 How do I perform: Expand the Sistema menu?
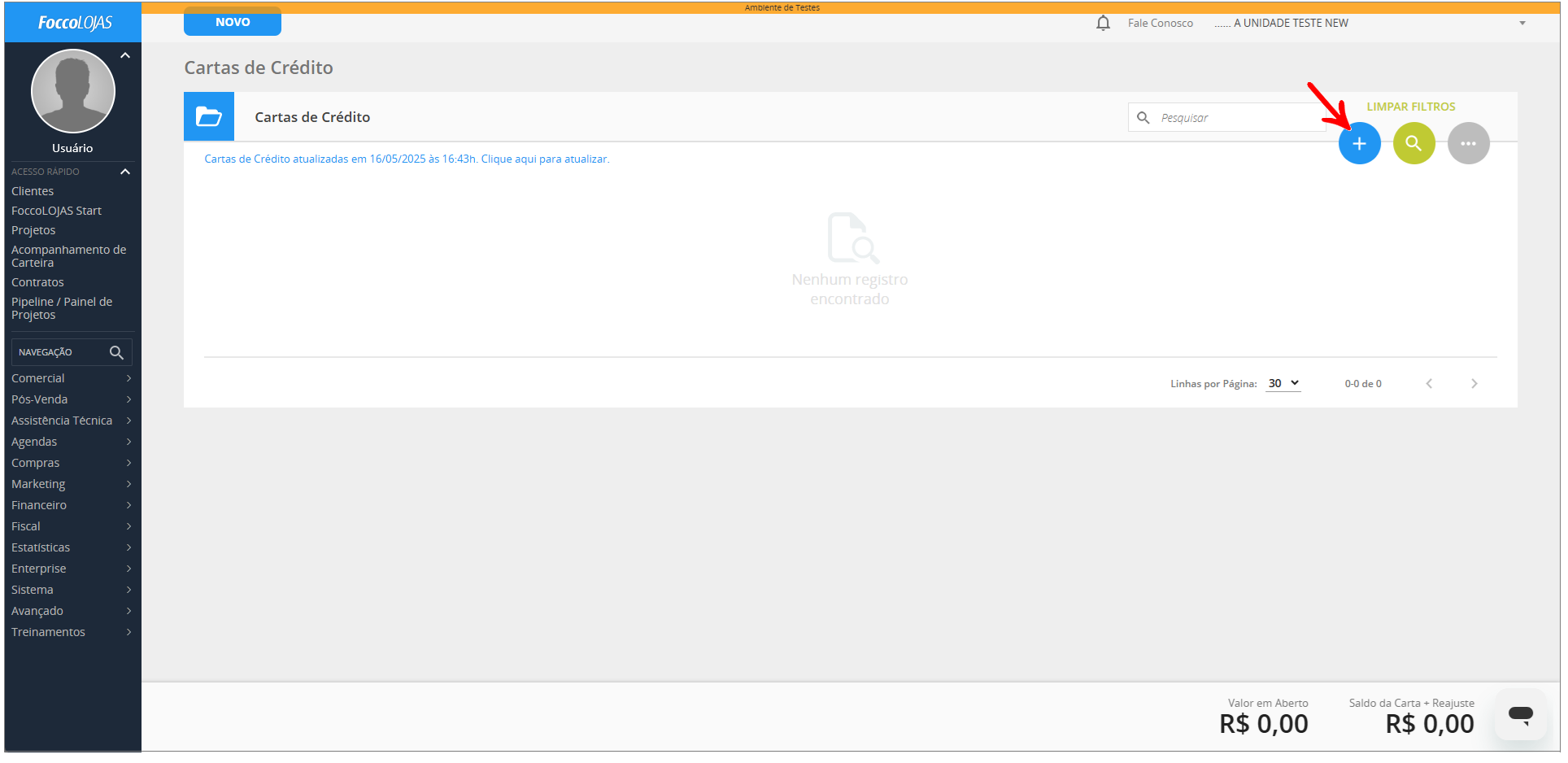tap(72, 590)
